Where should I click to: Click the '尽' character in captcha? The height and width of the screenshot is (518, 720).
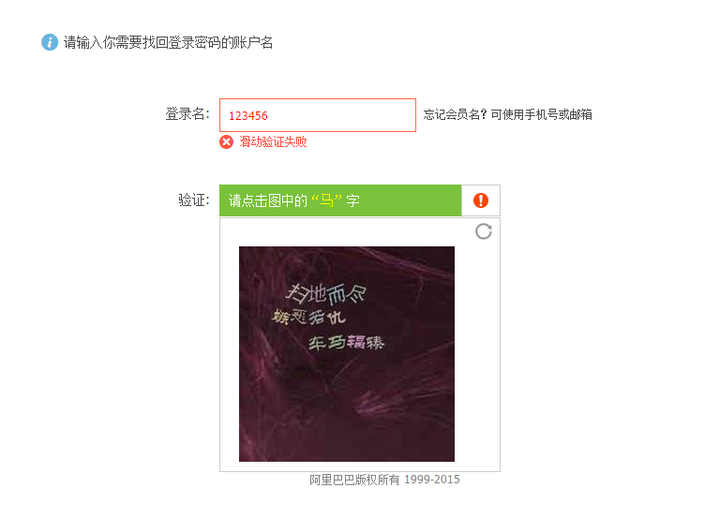pos(357,294)
